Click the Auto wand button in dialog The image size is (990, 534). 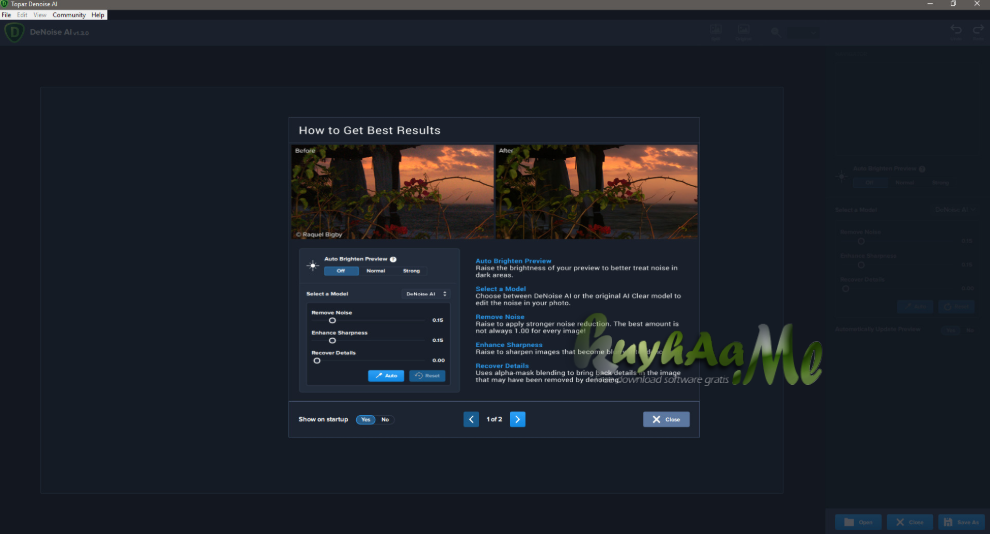click(386, 376)
